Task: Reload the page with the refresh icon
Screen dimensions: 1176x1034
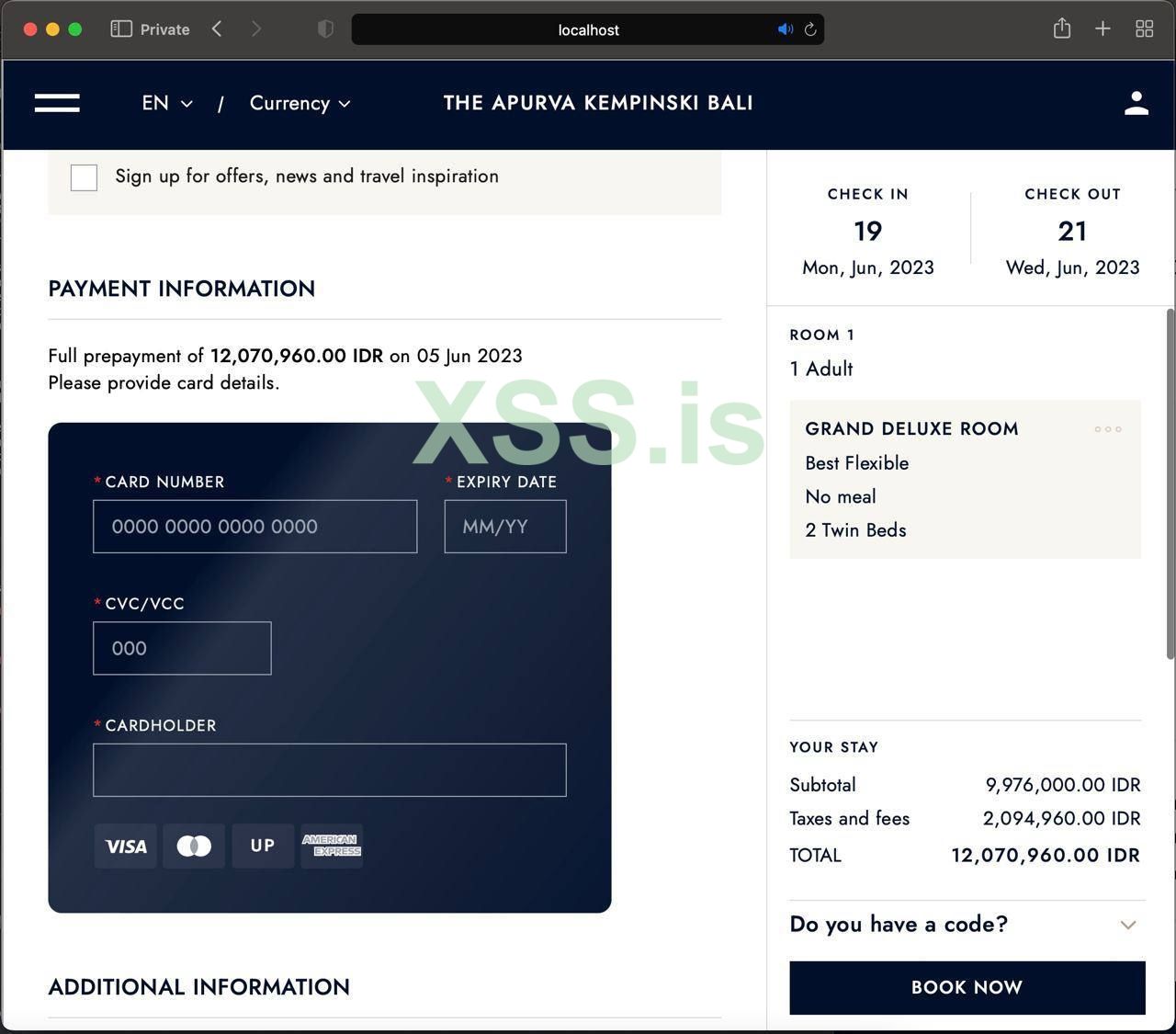Action: click(x=810, y=29)
